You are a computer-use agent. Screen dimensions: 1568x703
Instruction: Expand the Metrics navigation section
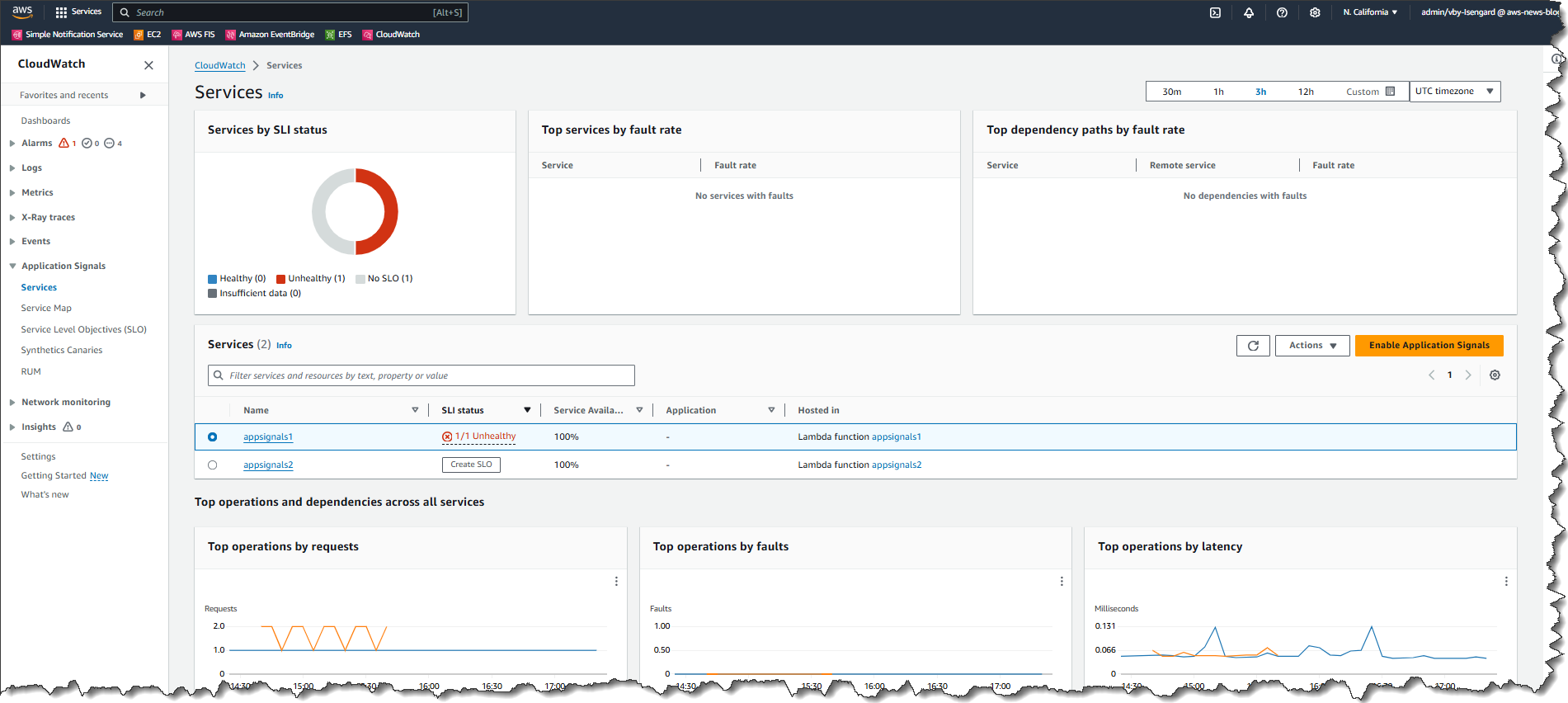[x=12, y=193]
